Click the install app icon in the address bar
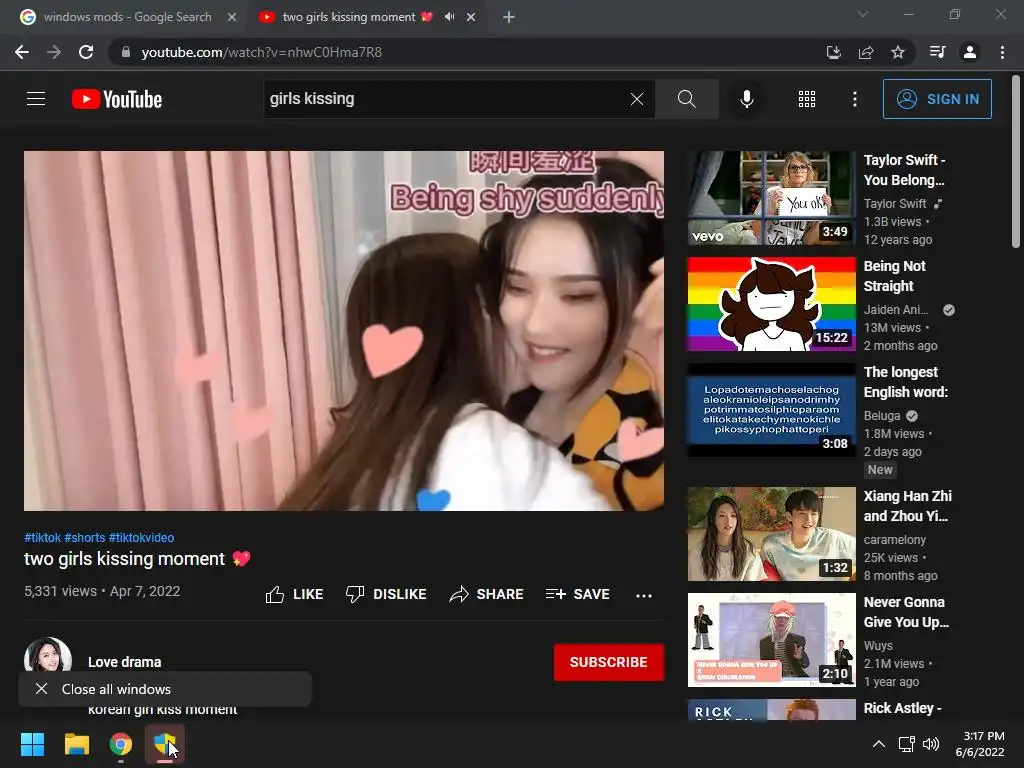 (833, 52)
